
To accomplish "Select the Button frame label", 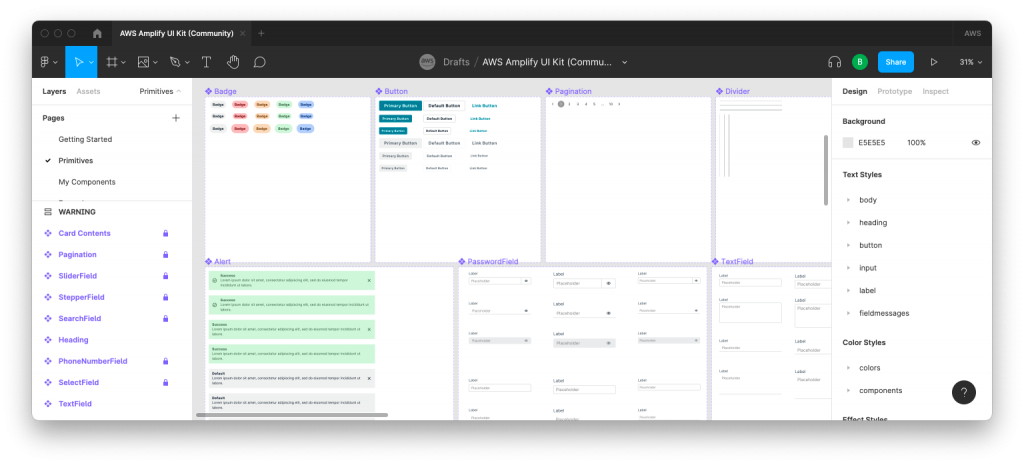I will tap(396, 91).
